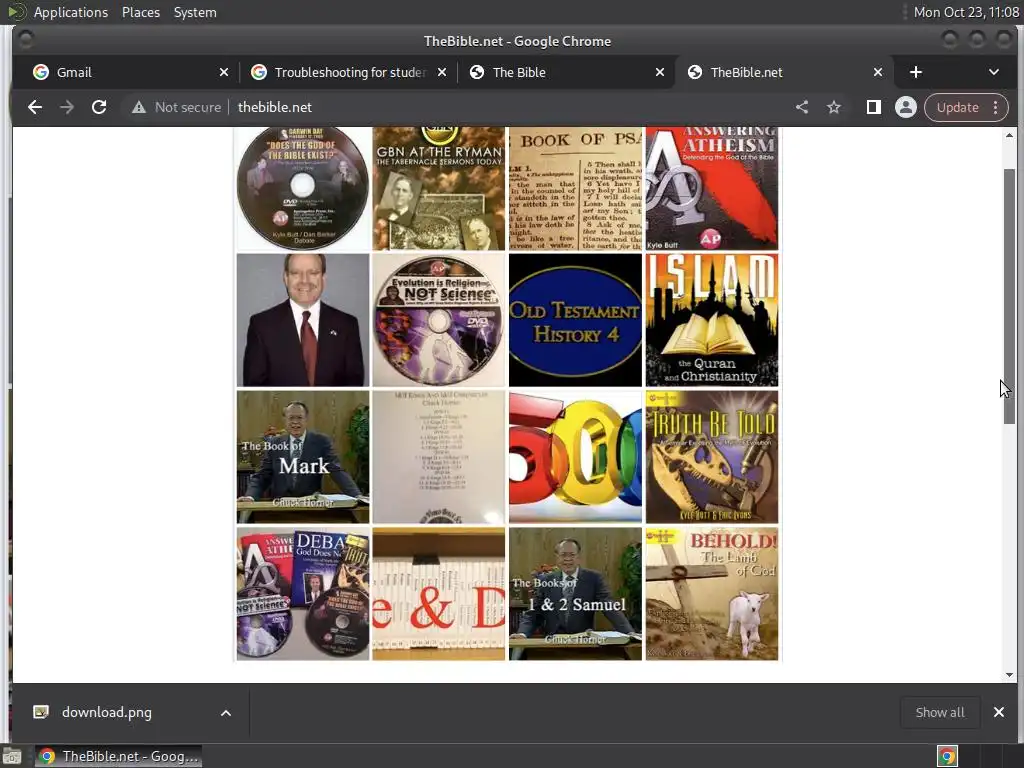Click the page vertical scrollbar thumb
The width and height of the screenshot is (1024, 768).
coord(1009,296)
